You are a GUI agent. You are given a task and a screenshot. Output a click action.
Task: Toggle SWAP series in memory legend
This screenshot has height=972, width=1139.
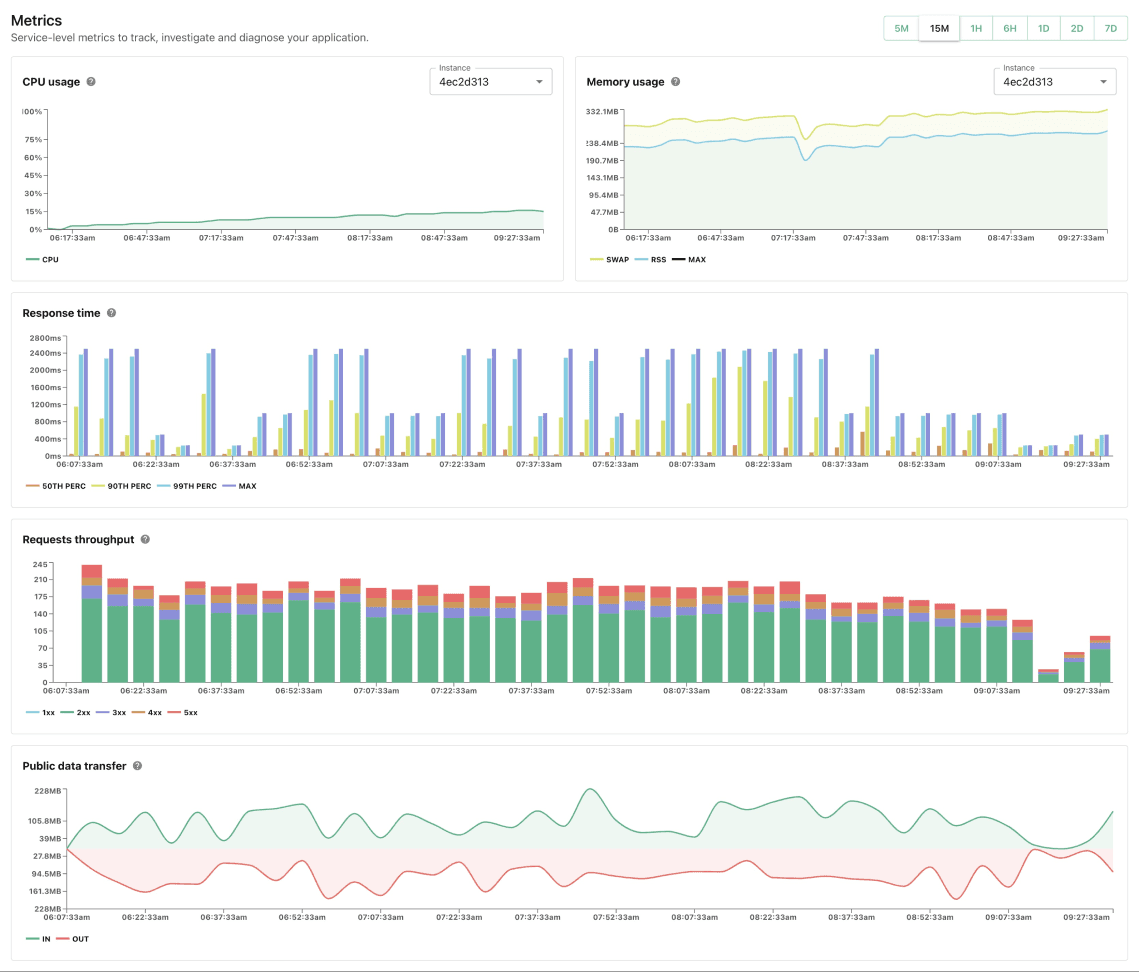(x=609, y=259)
